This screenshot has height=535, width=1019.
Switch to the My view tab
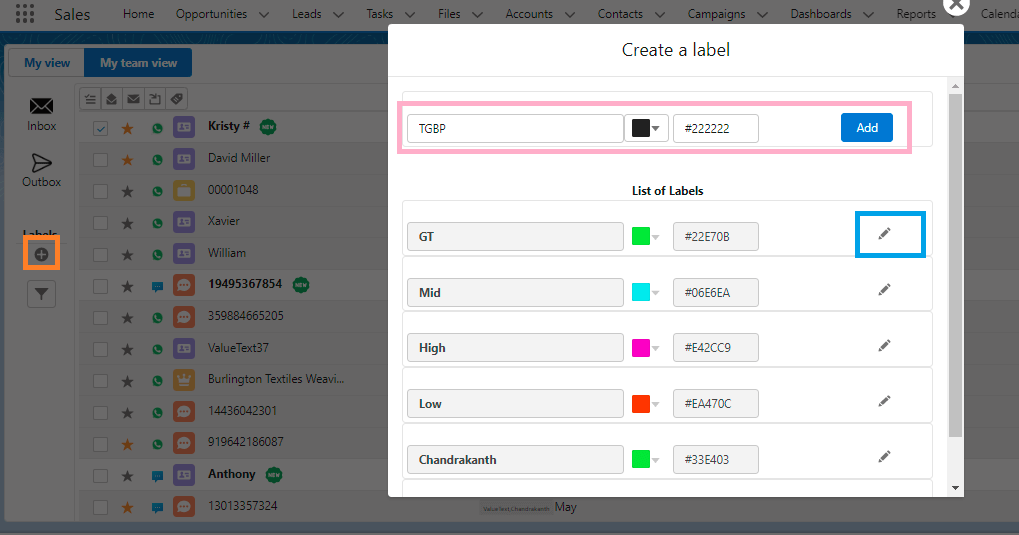pyautogui.click(x=47, y=63)
